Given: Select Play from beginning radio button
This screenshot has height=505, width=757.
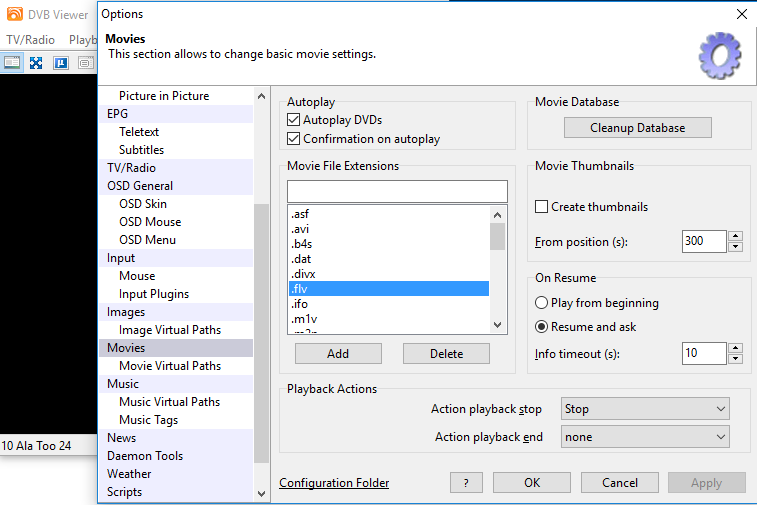Looking at the screenshot, I should pos(541,303).
